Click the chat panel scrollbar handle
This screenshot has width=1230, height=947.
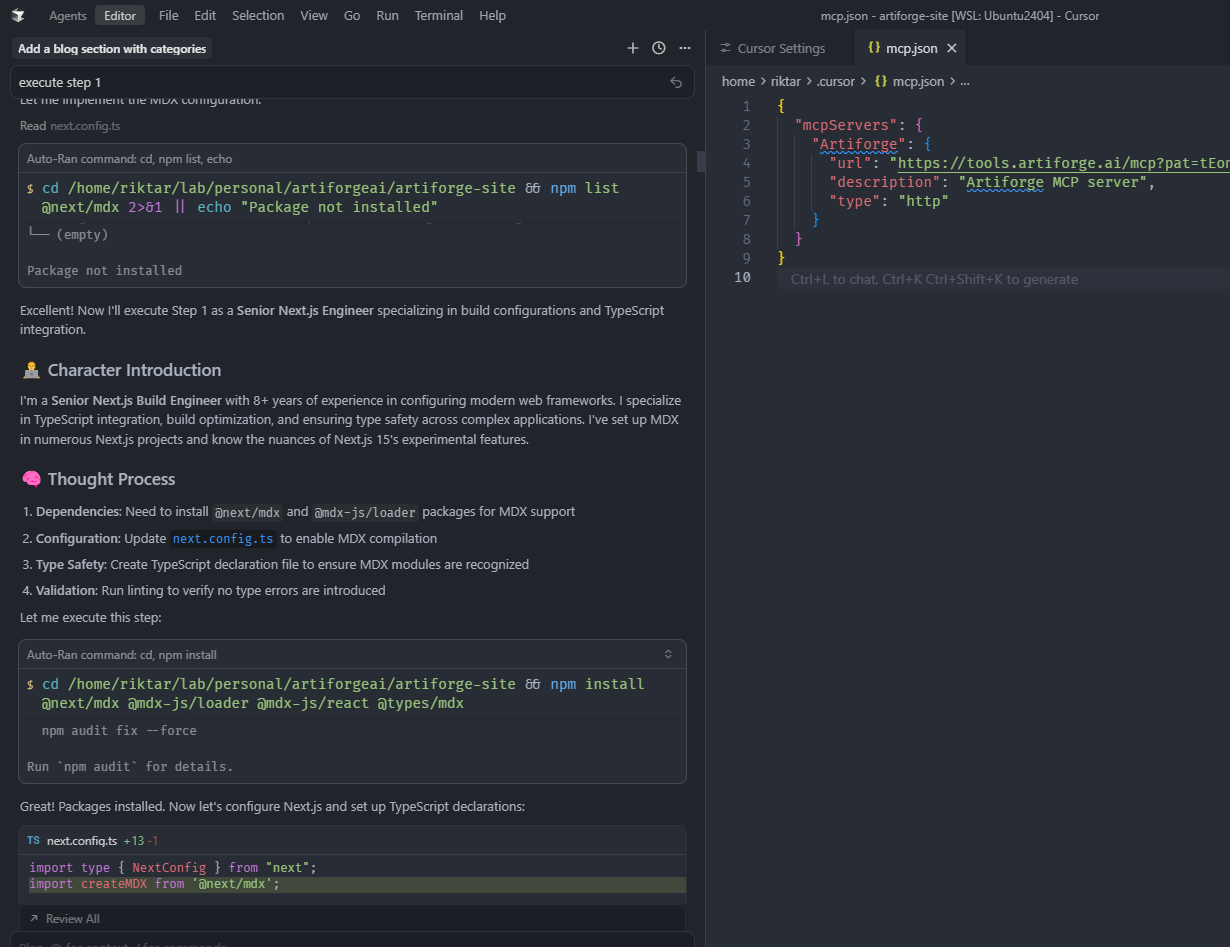pyautogui.click(x=701, y=160)
